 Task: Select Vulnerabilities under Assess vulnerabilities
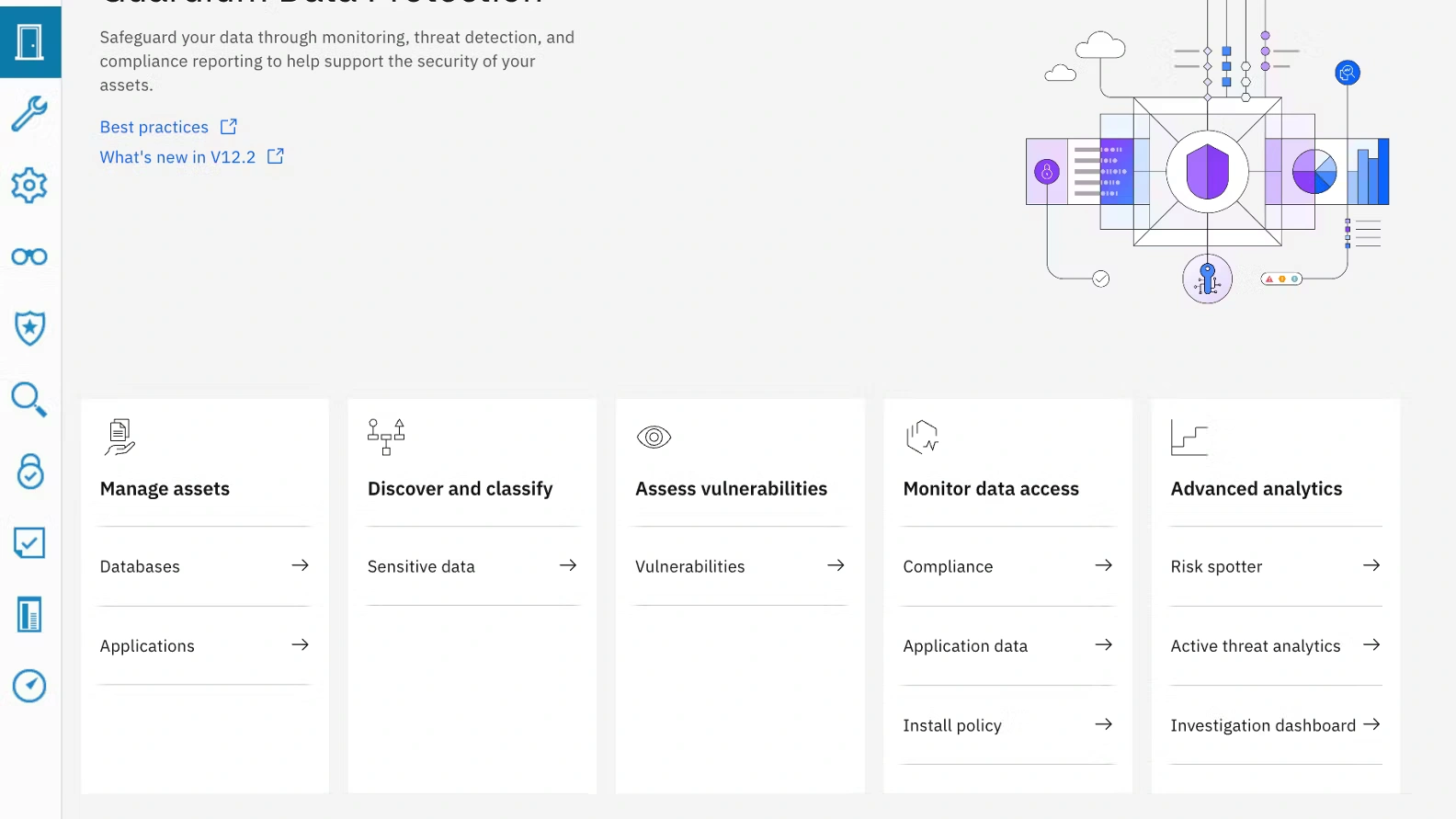coord(739,566)
